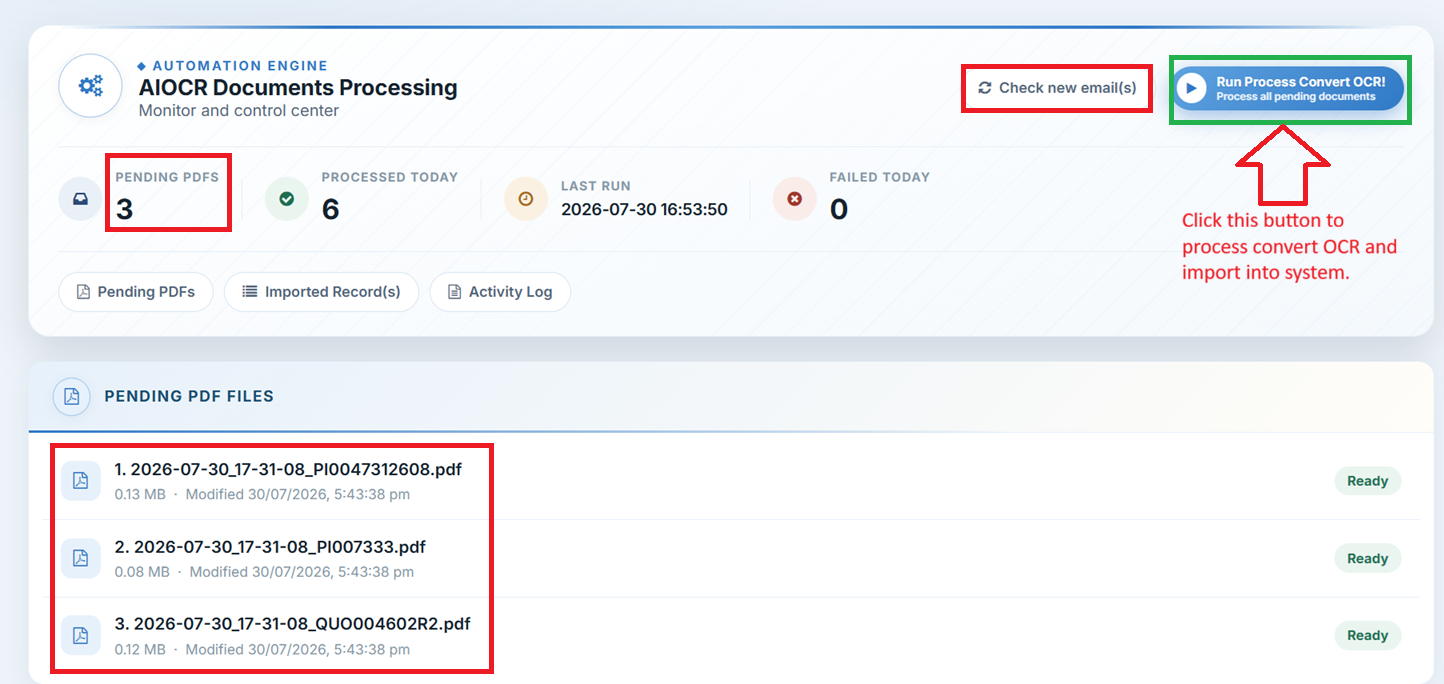Click the green checkmark Processed Today icon

click(x=287, y=198)
